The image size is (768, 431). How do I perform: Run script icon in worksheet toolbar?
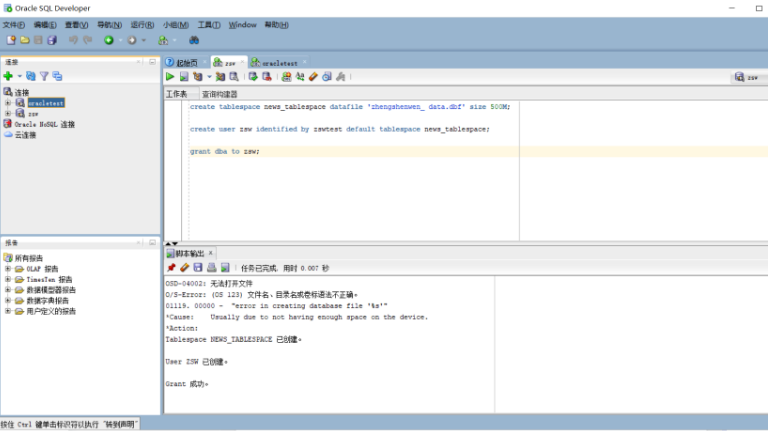click(x=184, y=76)
